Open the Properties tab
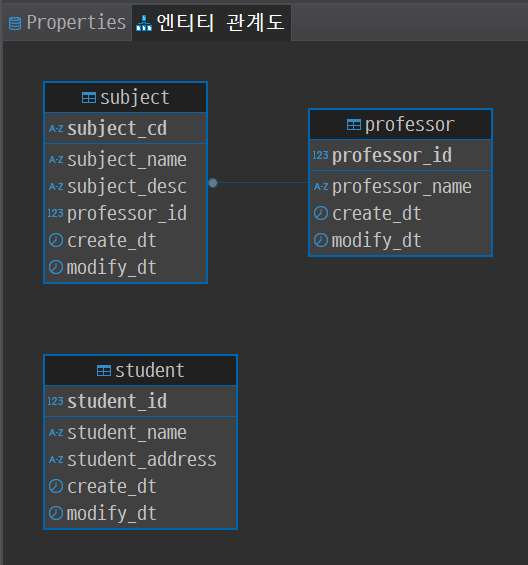Viewport: 528px width, 565px height. click(67, 23)
